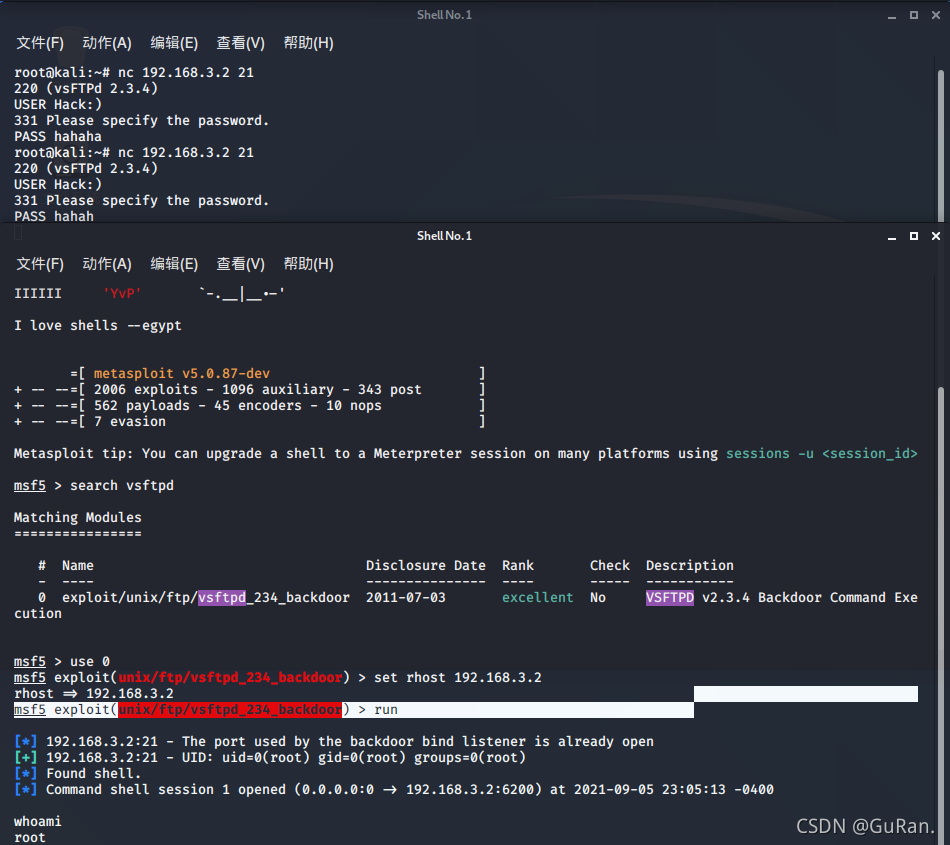Screen dimensions: 950x845
Task: Click the highlighted 'run' command
Action: coord(386,710)
